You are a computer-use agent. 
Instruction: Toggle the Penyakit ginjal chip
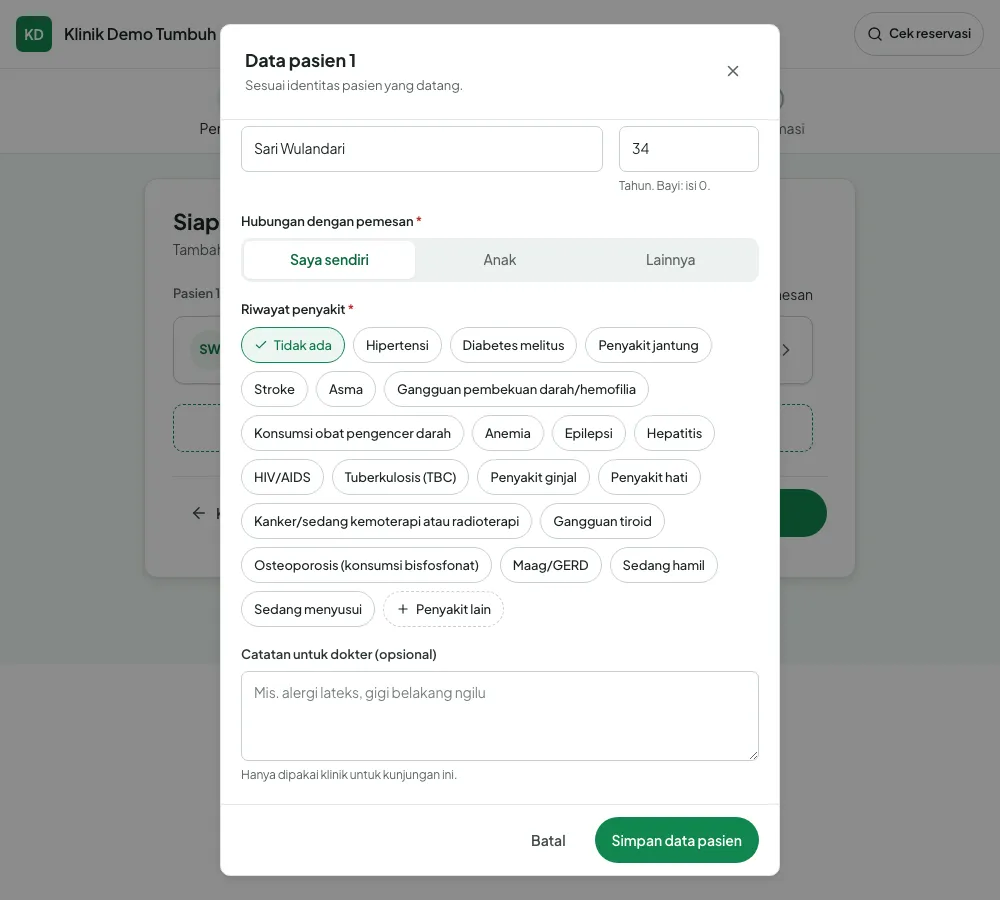pyautogui.click(x=533, y=477)
